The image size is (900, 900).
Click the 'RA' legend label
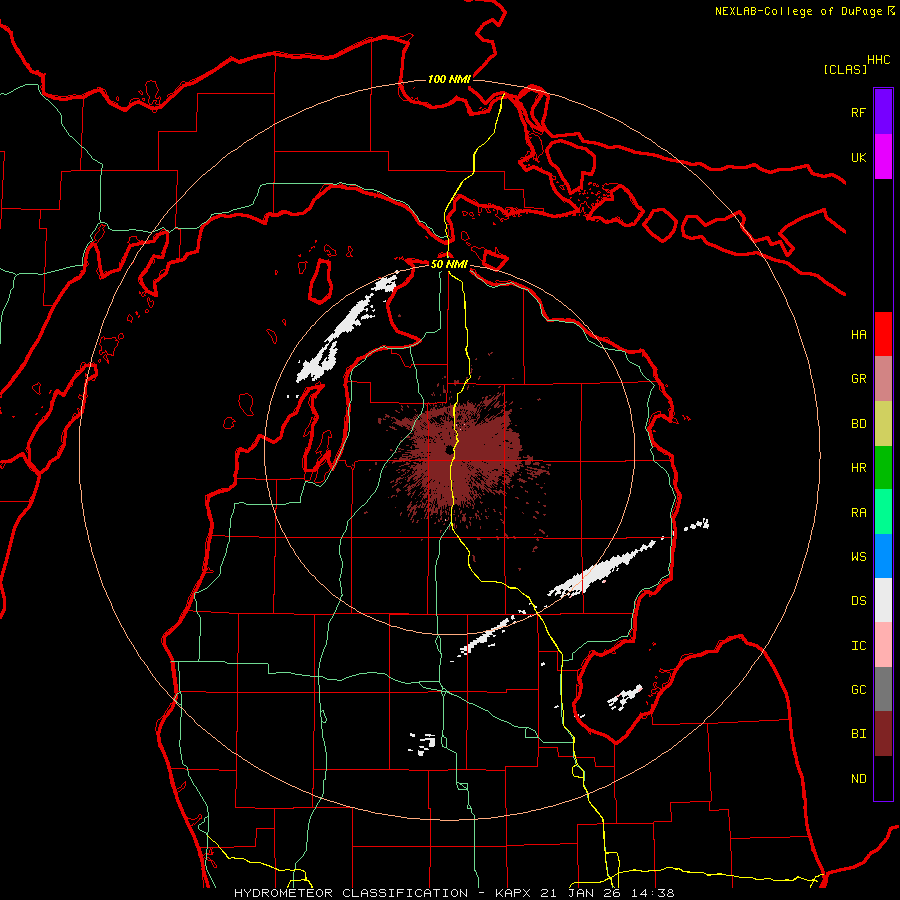858,513
